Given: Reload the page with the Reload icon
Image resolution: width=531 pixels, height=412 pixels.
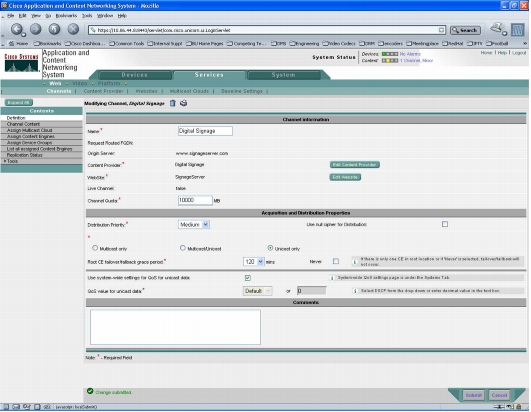Looking at the screenshot, I should coord(54,29).
